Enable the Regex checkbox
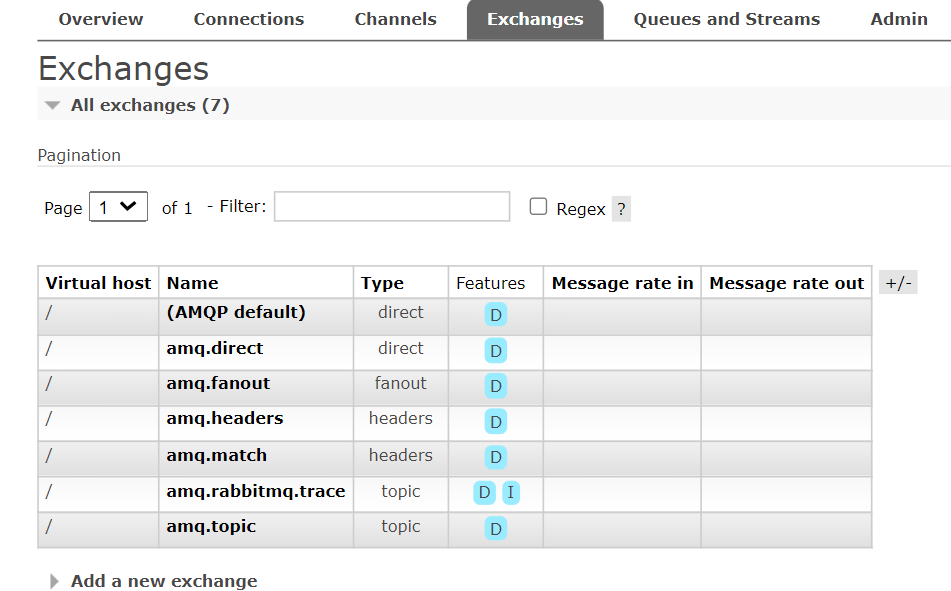Viewport: 951px width, 591px height. pyautogui.click(x=538, y=206)
